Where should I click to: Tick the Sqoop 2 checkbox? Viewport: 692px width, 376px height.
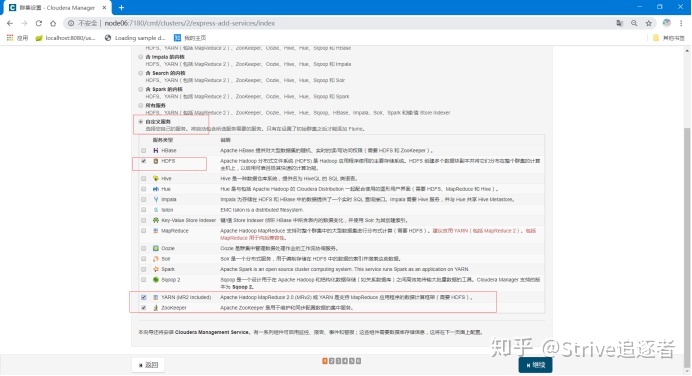click(143, 280)
